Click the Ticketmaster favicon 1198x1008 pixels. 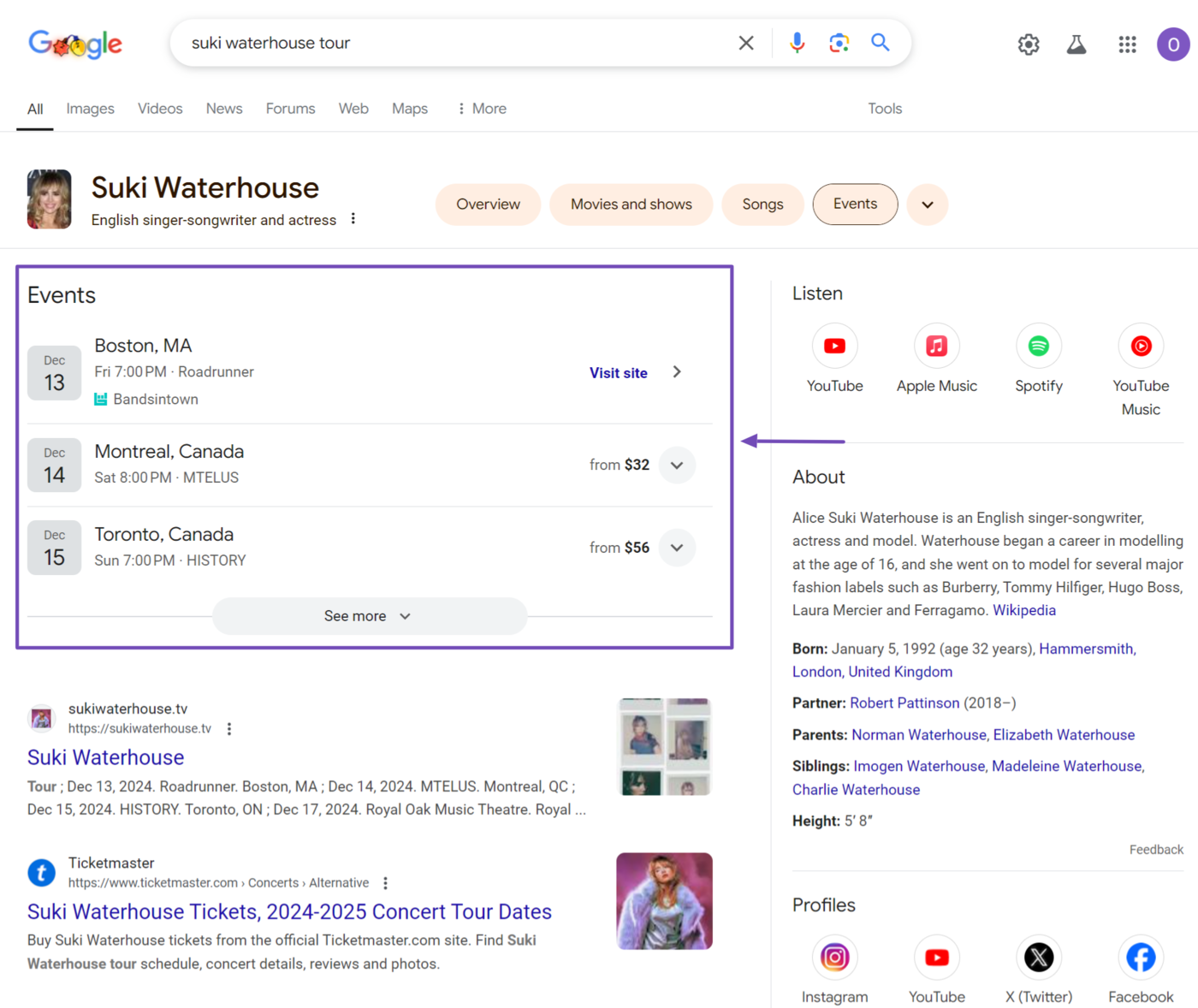(x=41, y=873)
